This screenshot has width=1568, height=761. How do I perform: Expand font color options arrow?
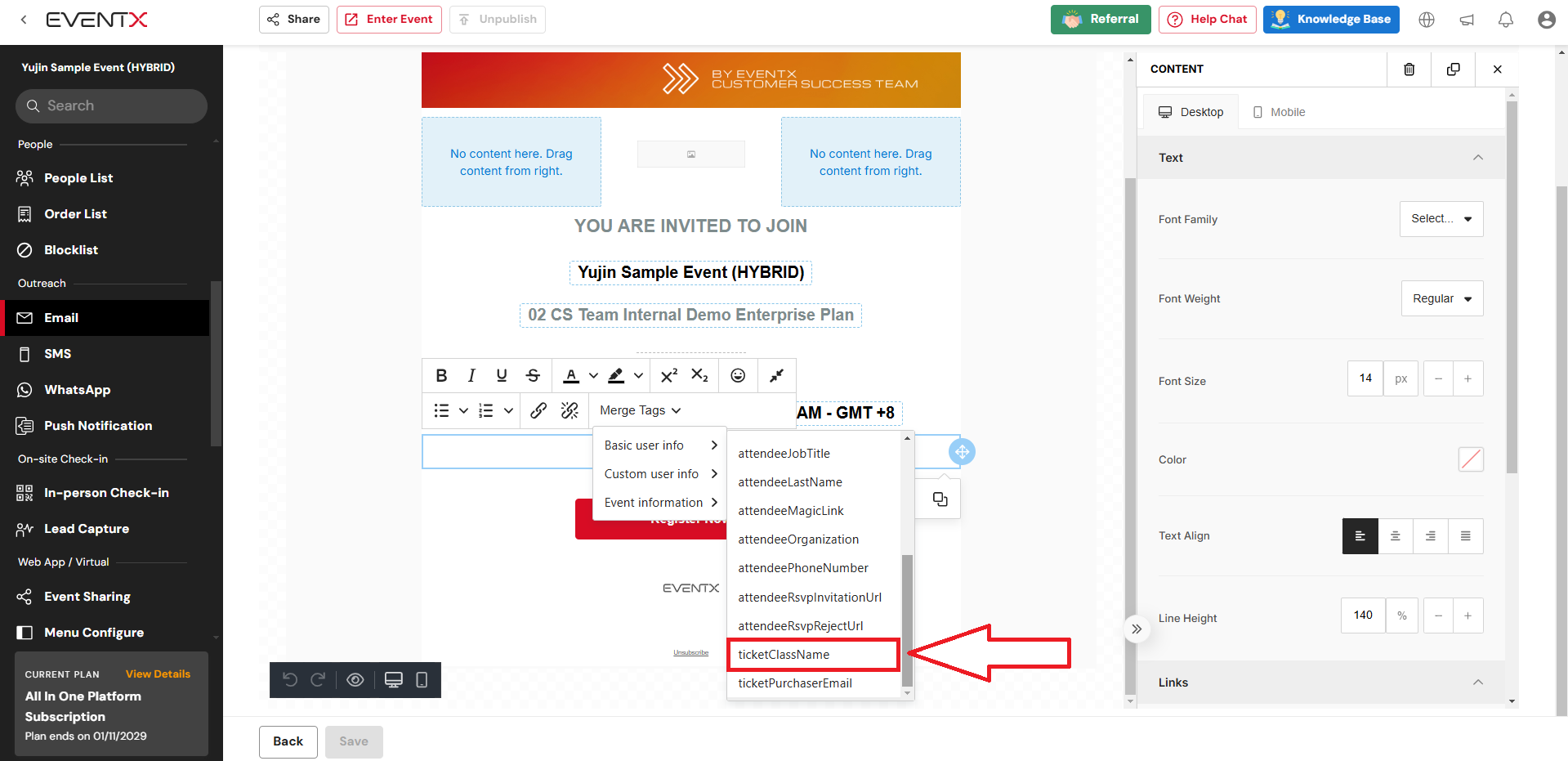(x=593, y=376)
